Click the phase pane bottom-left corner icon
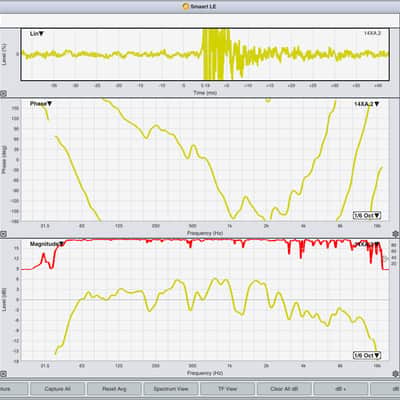 3,234
